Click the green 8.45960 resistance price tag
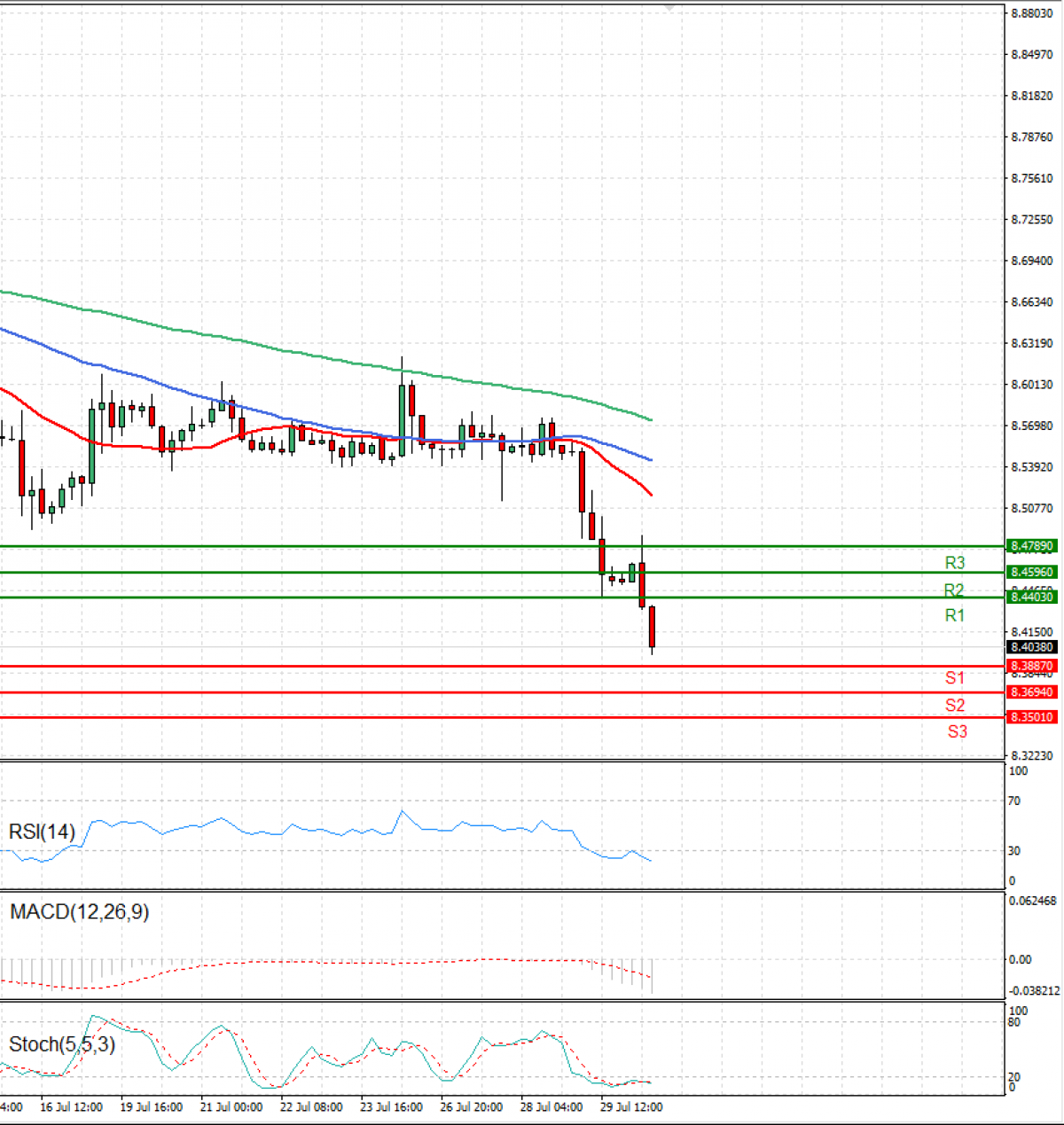Image resolution: width=1064 pixels, height=1125 pixels. [x=1032, y=573]
